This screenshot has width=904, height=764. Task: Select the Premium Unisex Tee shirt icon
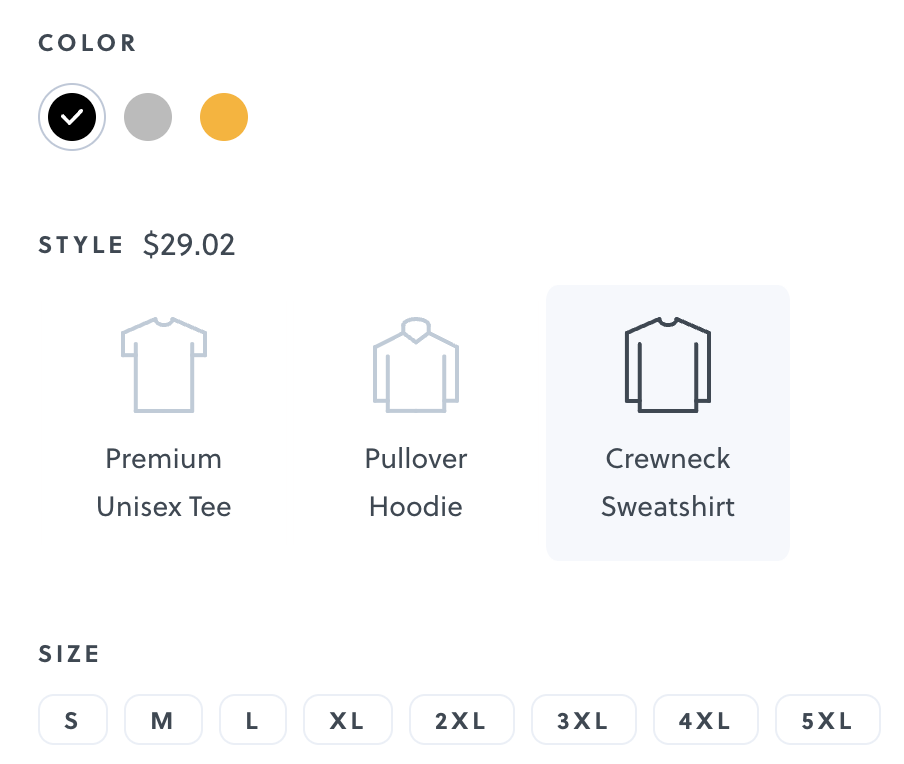pyautogui.click(x=164, y=364)
